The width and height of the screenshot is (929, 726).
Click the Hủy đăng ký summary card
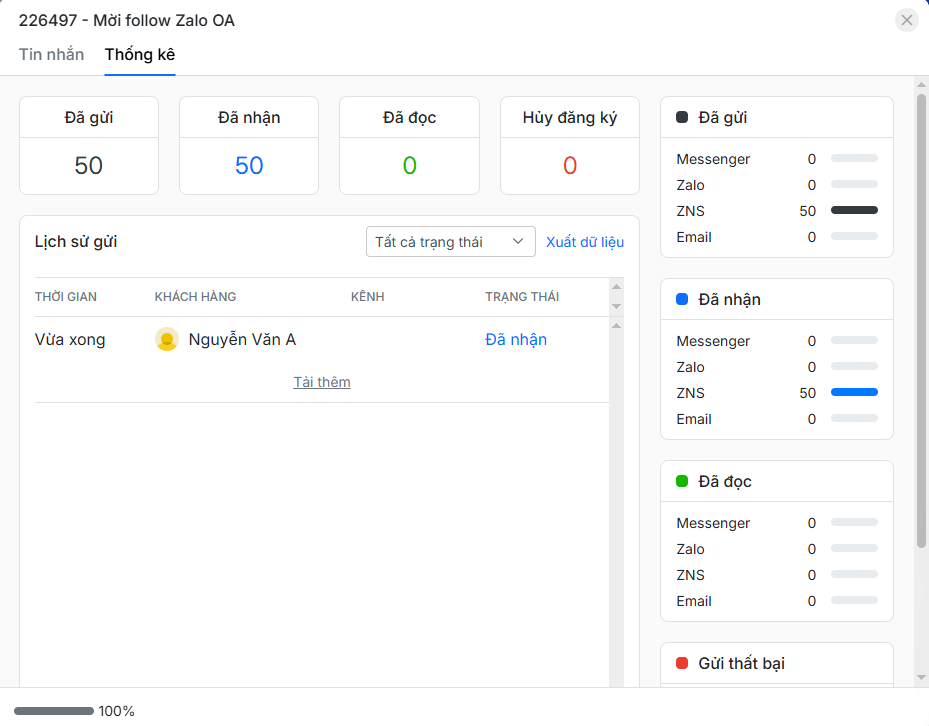[x=570, y=146]
